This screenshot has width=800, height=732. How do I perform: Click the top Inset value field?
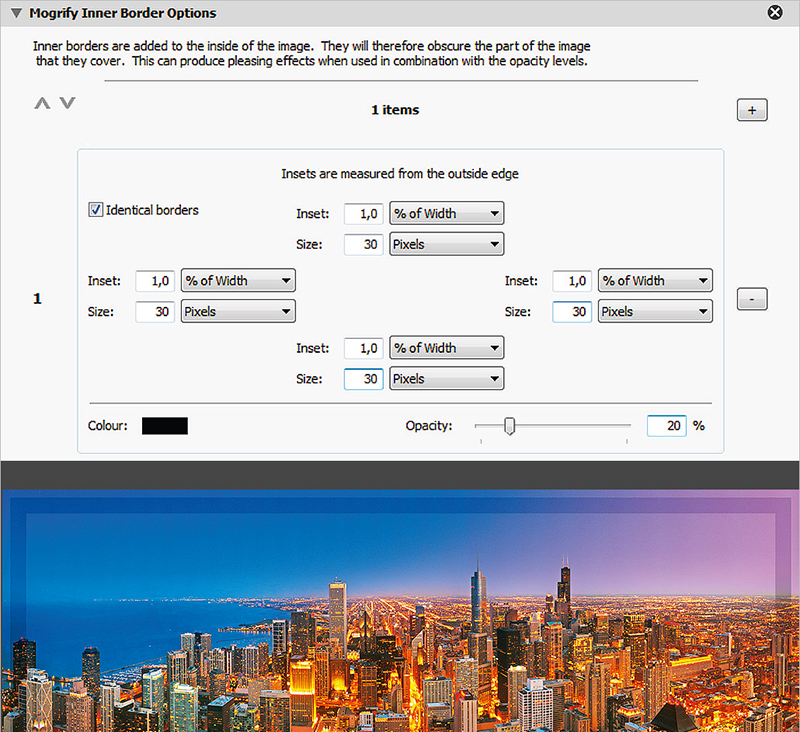click(x=363, y=213)
